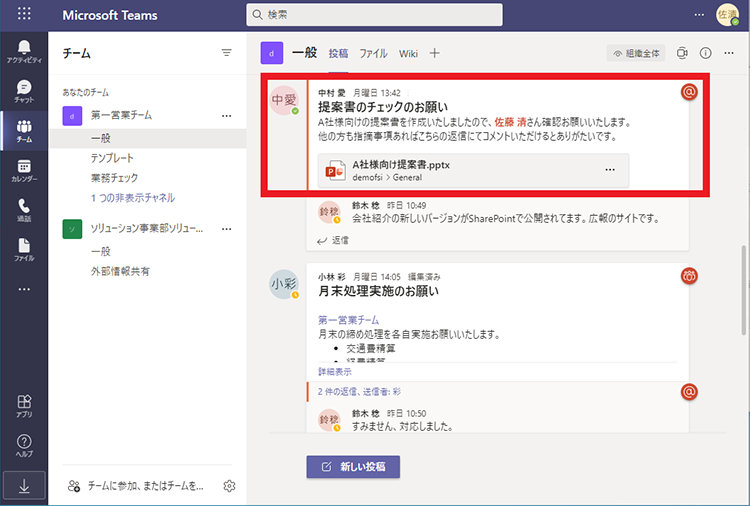The image size is (750, 506).
Task: Open the Chat icon in sidebar
Action: 24,91
